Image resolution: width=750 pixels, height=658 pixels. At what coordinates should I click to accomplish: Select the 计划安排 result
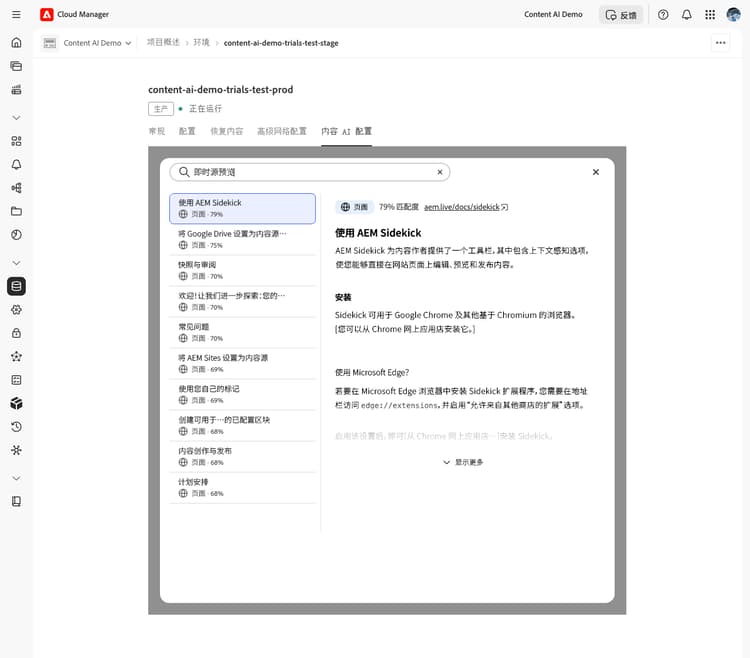(243, 488)
